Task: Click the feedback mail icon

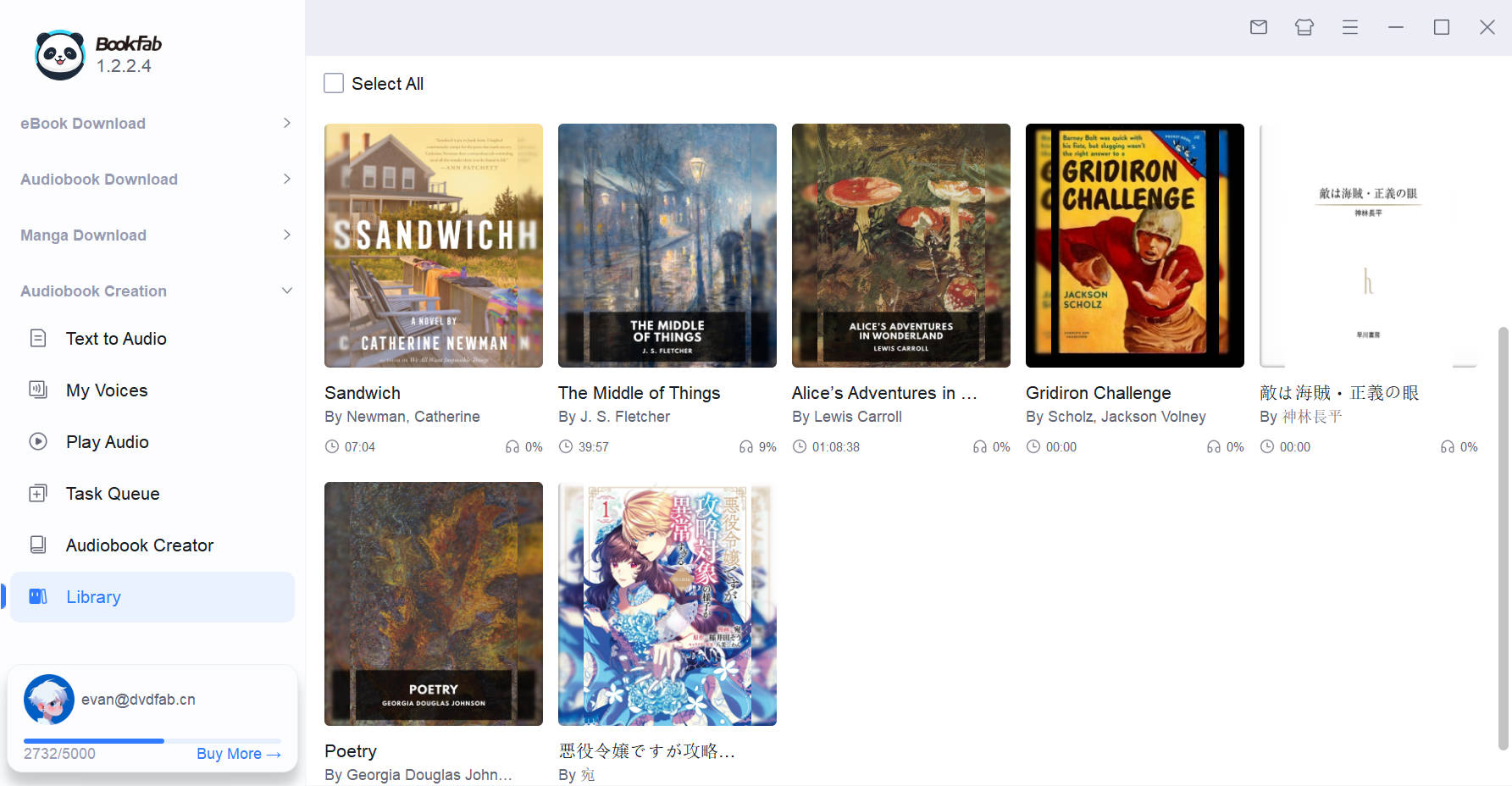Action: coord(1258,27)
